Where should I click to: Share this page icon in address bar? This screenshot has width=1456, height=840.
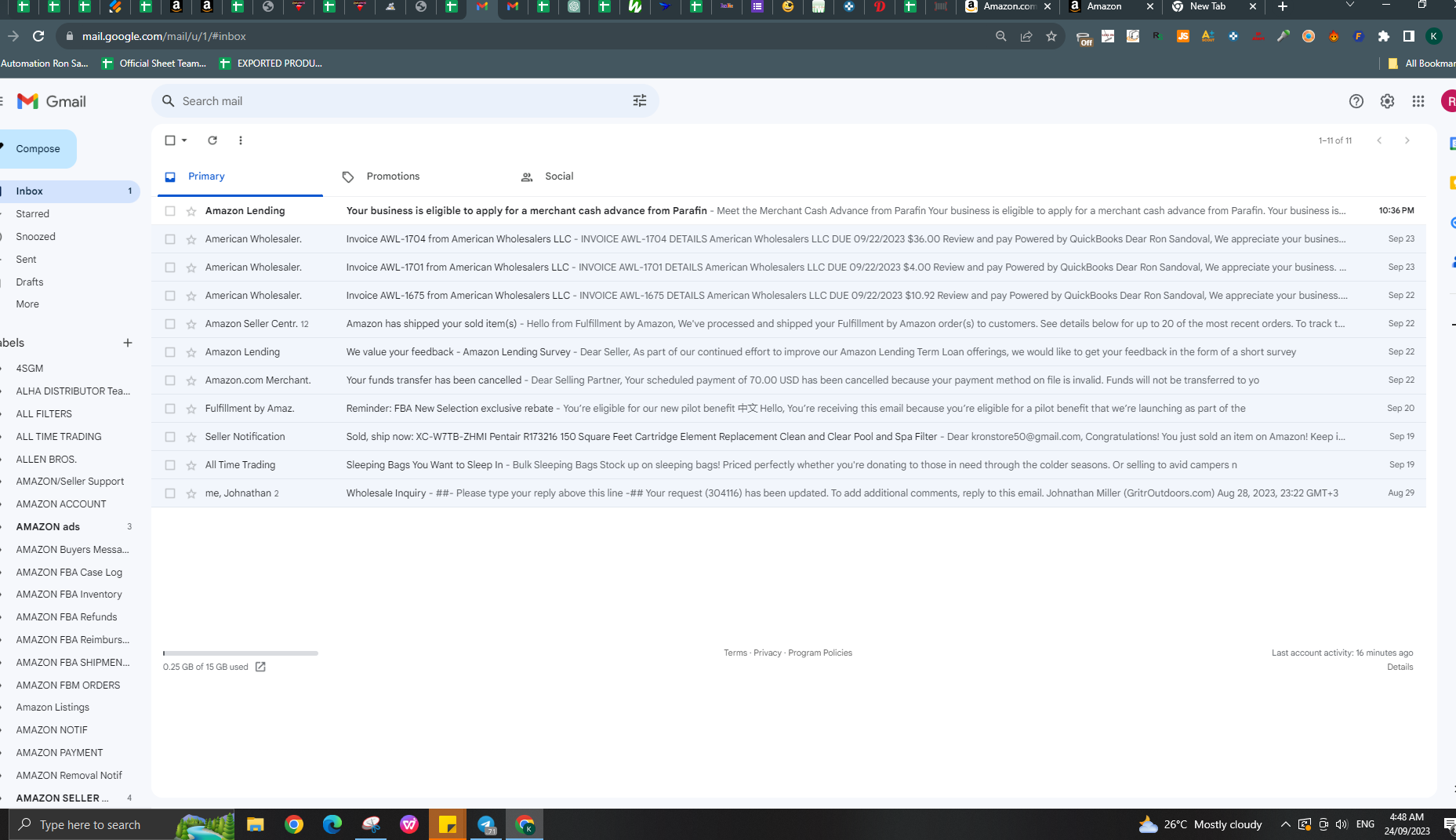coord(1026,36)
